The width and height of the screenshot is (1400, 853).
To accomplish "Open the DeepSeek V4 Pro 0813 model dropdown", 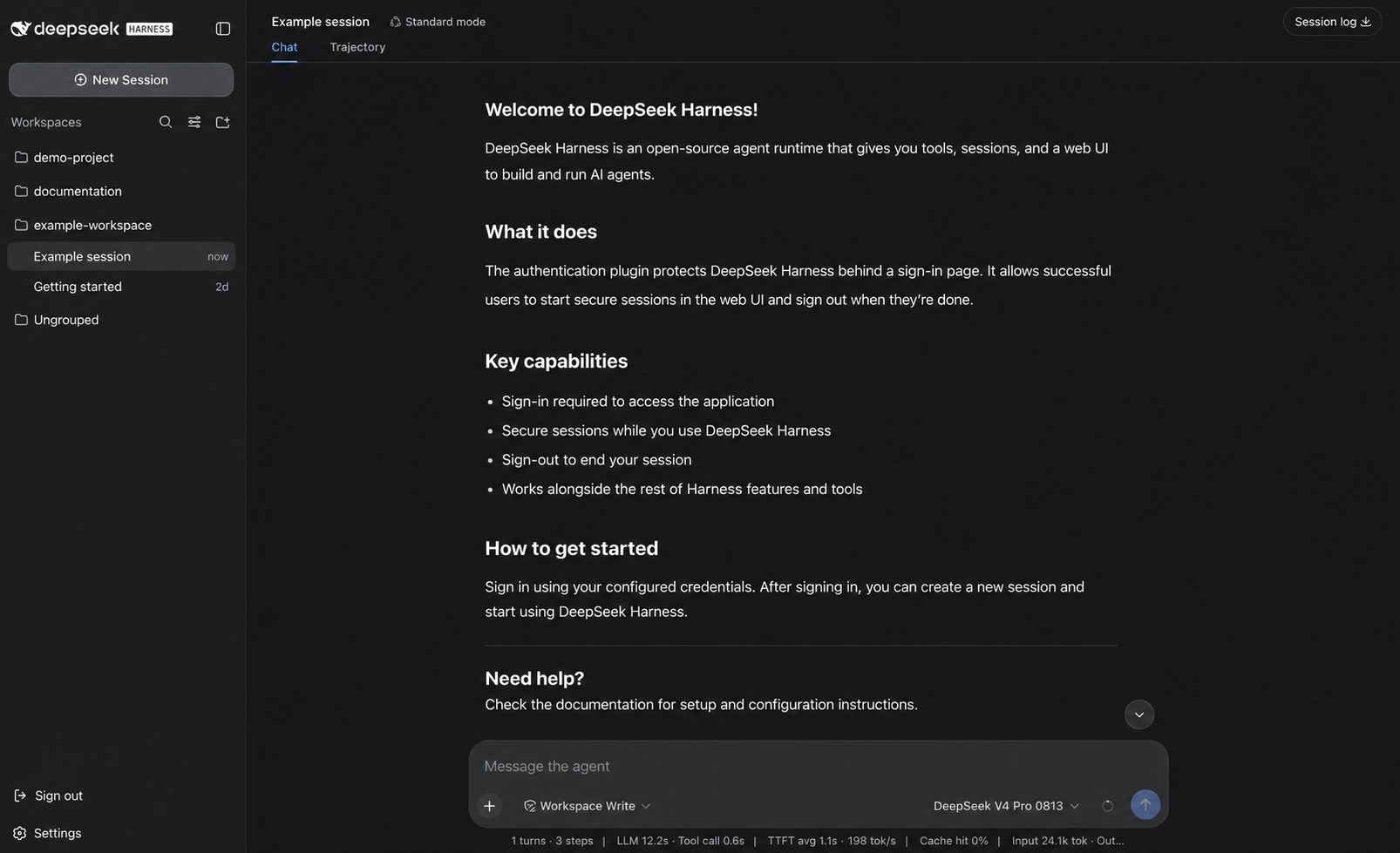I will tap(1006, 806).
